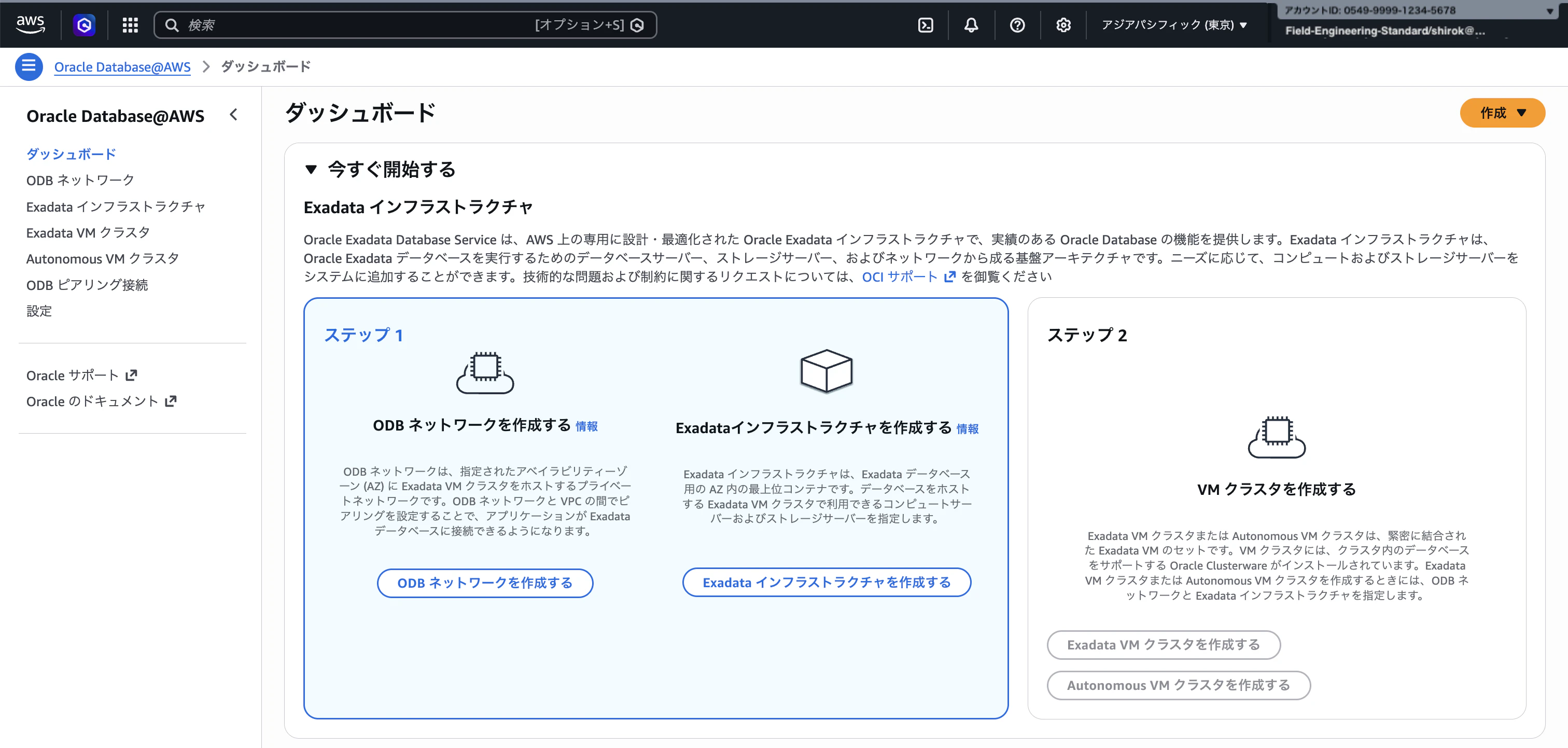
Task: Open Oracle のドキュメント sidebar link
Action: [x=101, y=401]
